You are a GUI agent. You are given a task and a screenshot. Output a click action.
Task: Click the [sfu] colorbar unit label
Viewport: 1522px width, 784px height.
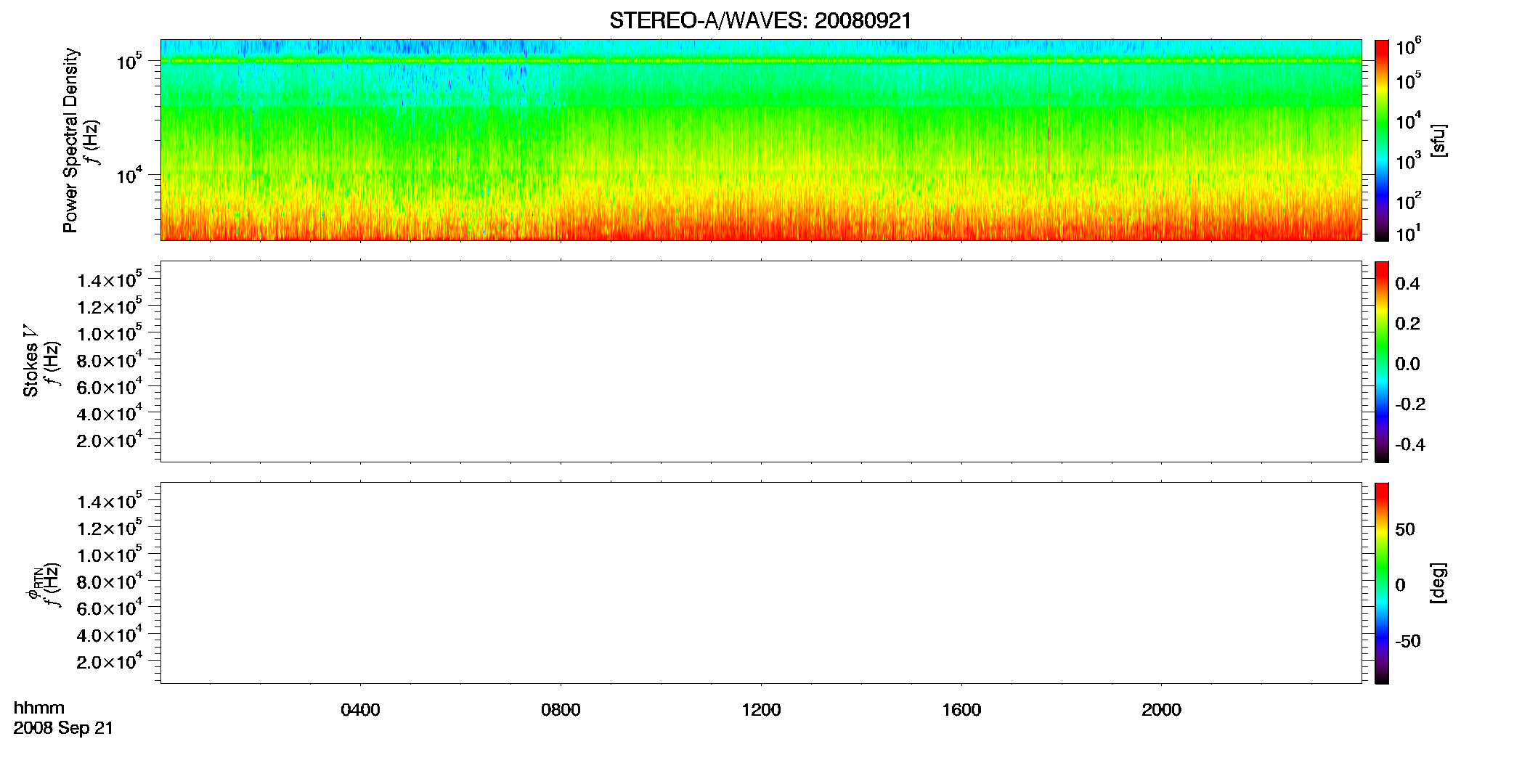click(x=1438, y=140)
